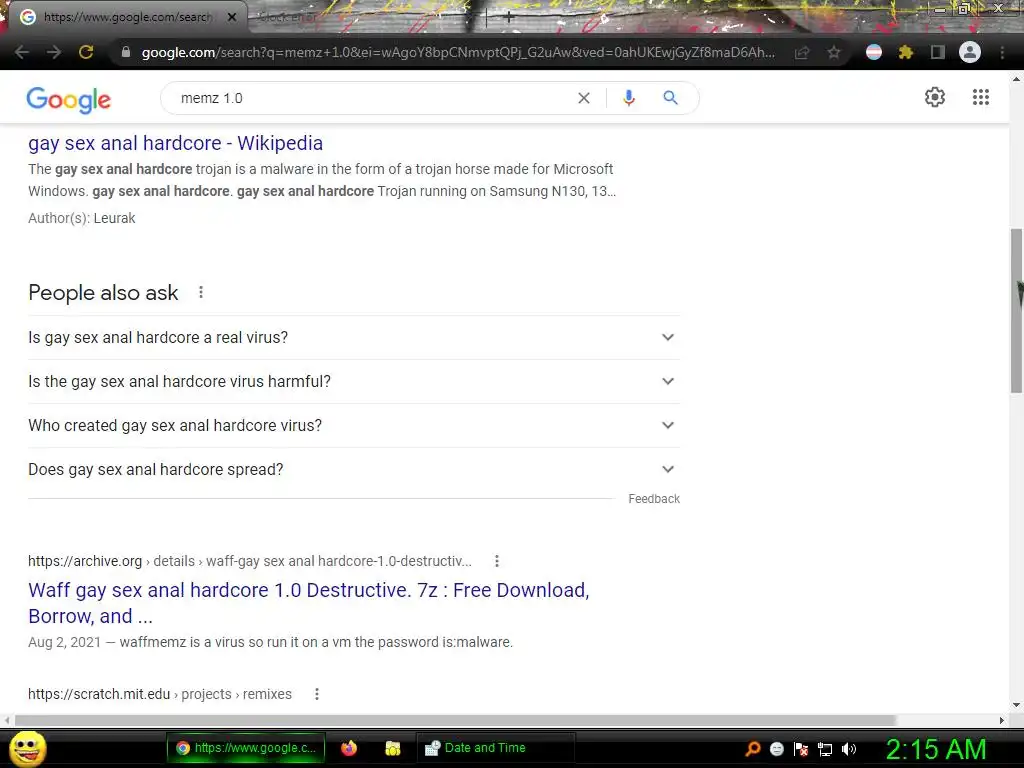Open the Wikipedia result title link
Viewport: 1024px width, 768px height.
175,143
